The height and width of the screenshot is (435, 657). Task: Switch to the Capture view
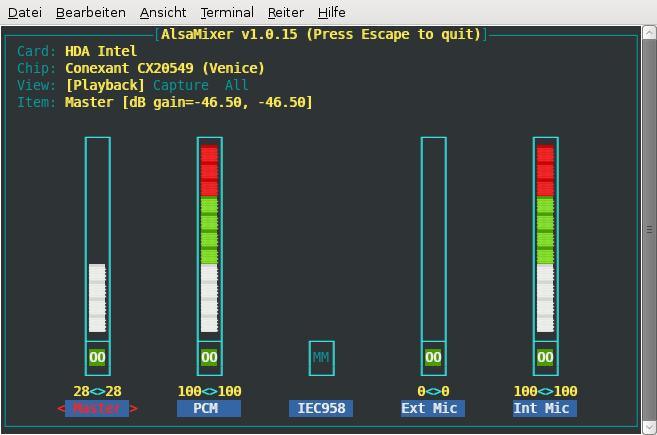(x=181, y=85)
